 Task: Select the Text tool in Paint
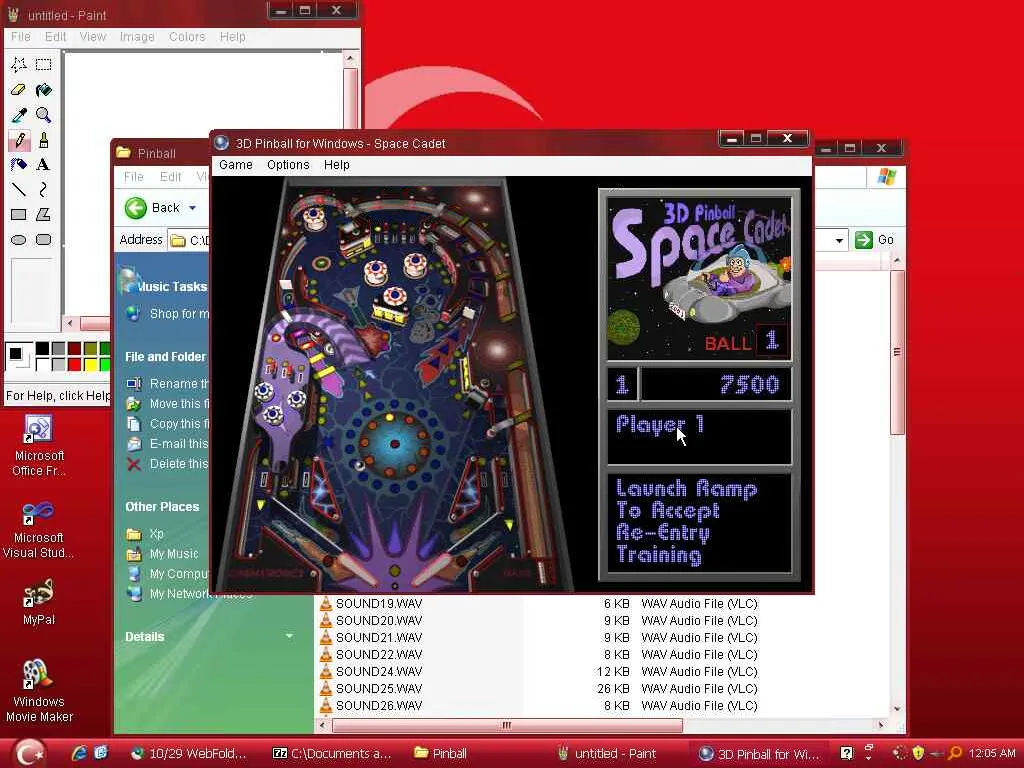[x=44, y=165]
